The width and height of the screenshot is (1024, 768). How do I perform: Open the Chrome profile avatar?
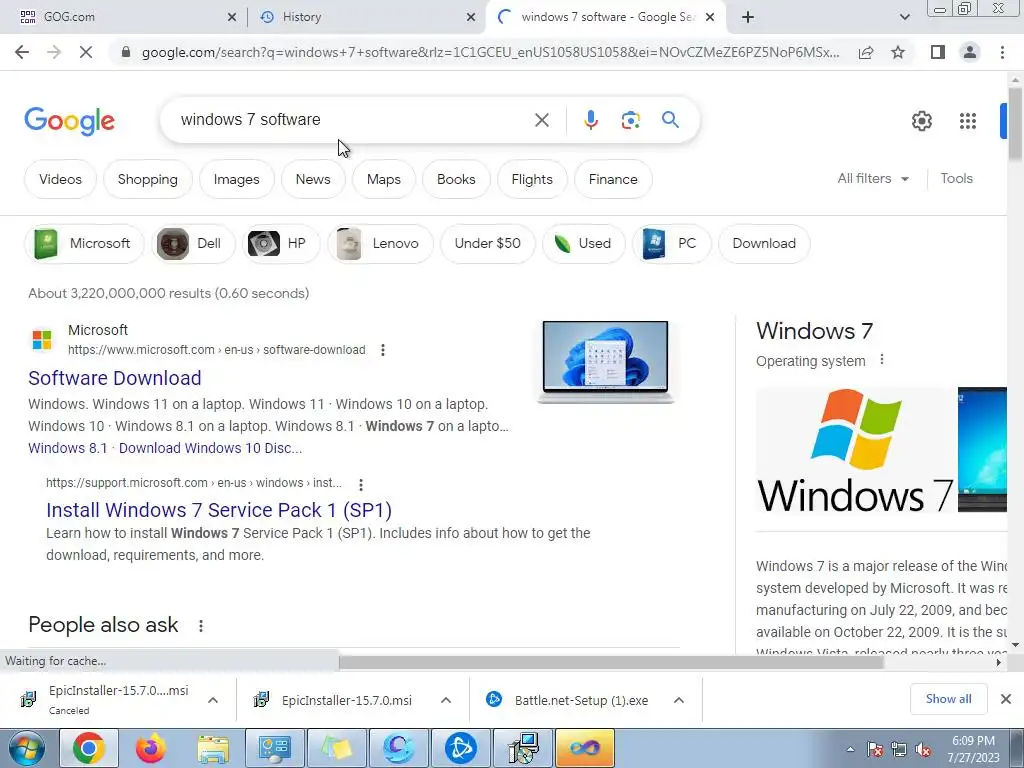coord(970,52)
